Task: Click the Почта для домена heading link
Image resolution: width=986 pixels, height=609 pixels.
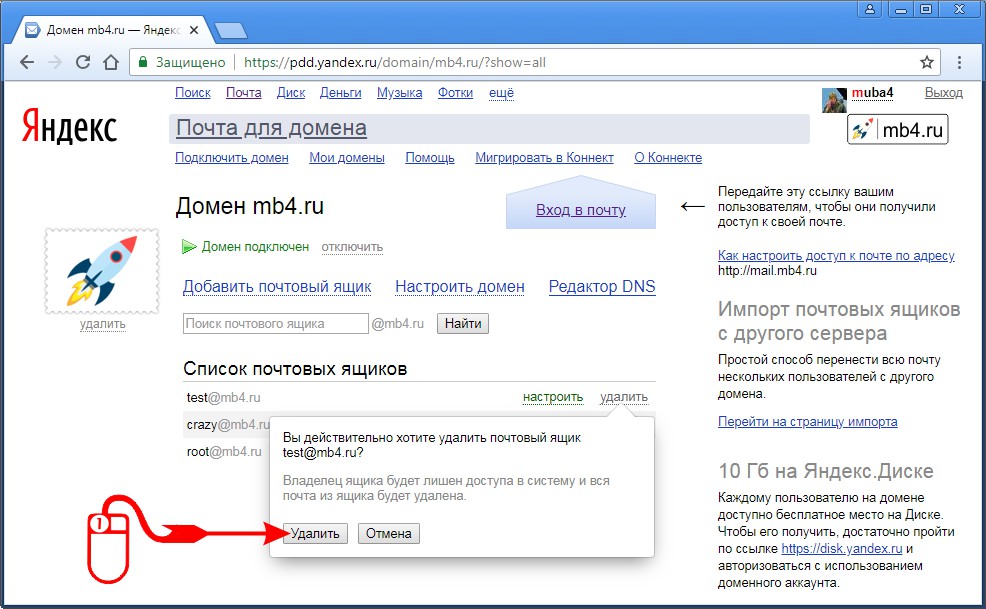Action: pyautogui.click(x=271, y=128)
